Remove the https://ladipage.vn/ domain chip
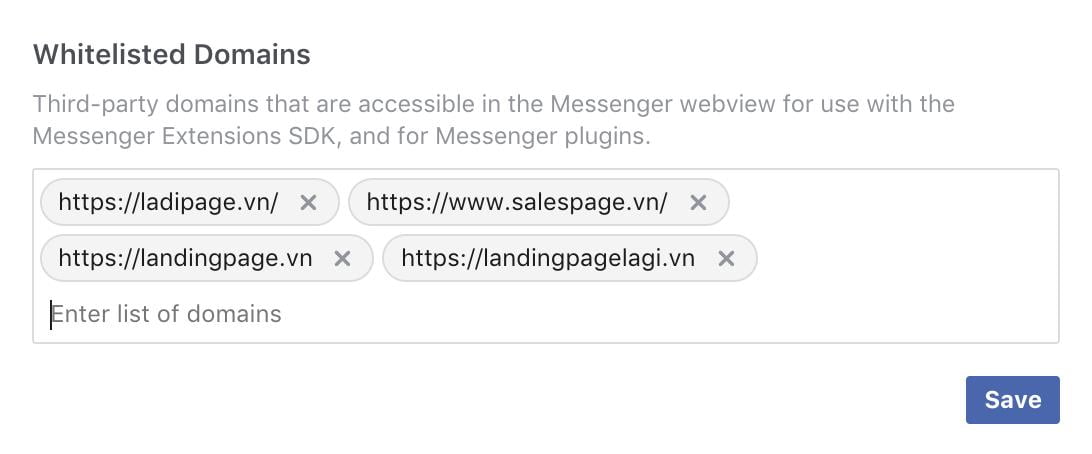 pyautogui.click(x=308, y=203)
